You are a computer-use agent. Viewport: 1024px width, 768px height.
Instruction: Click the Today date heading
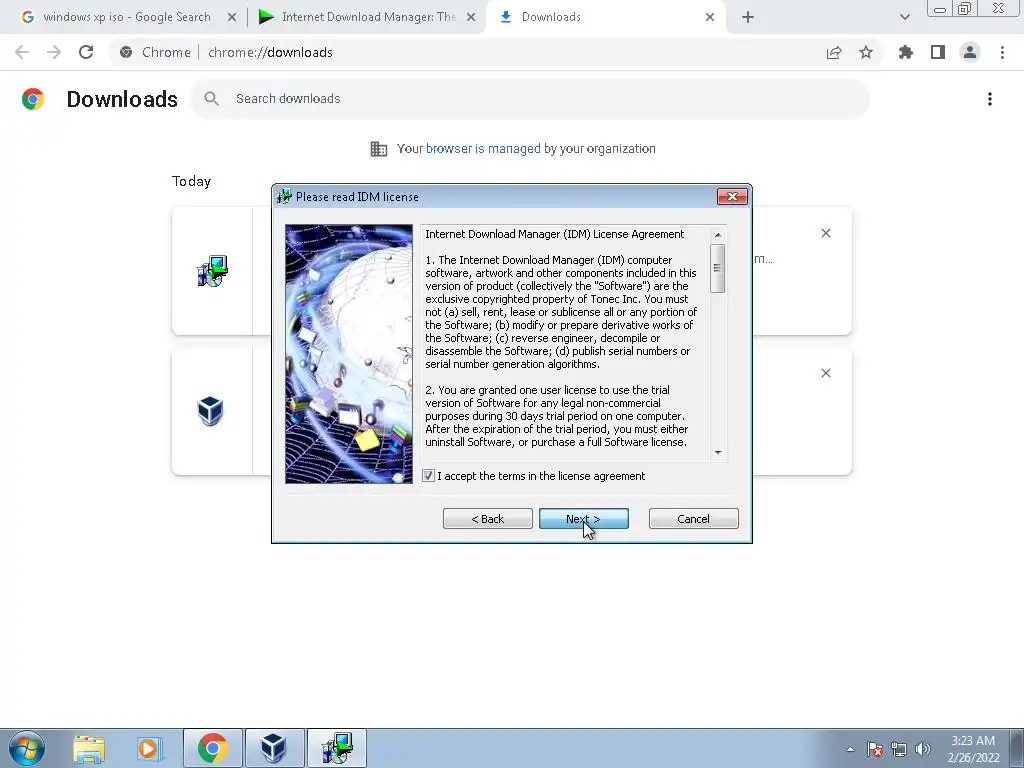[191, 182]
